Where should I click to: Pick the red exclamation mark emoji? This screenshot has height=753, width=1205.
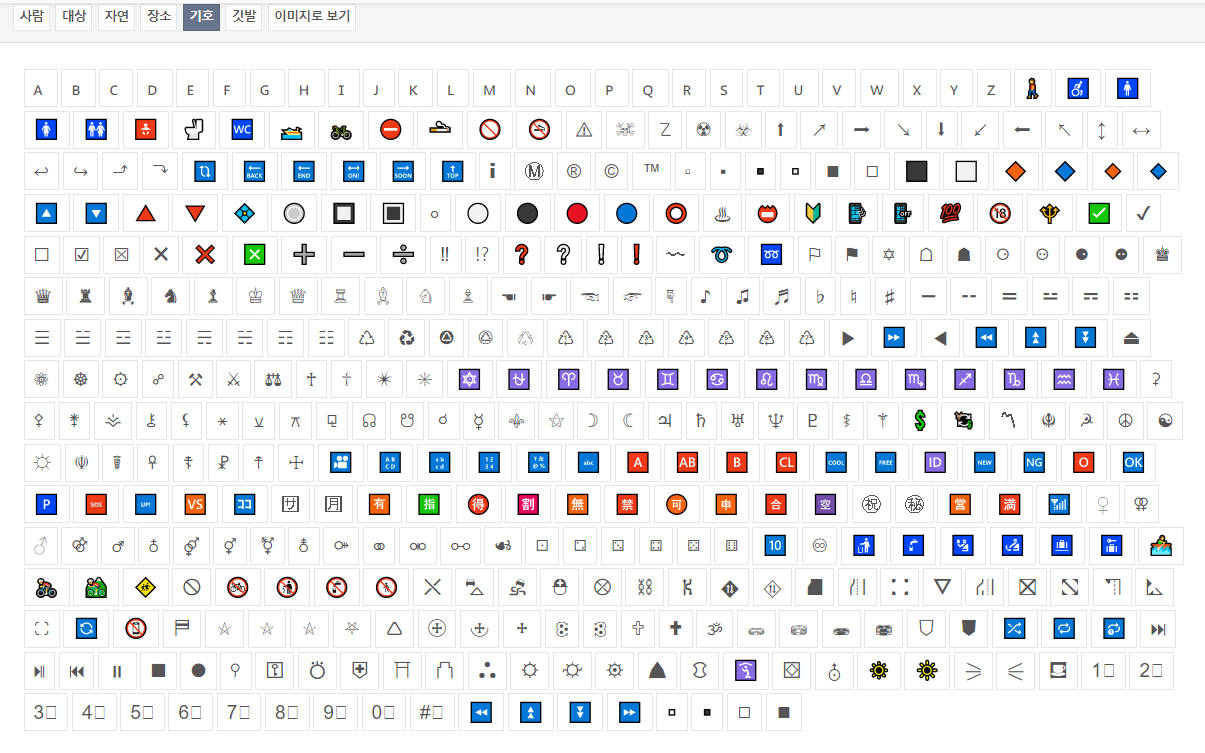tap(636, 254)
